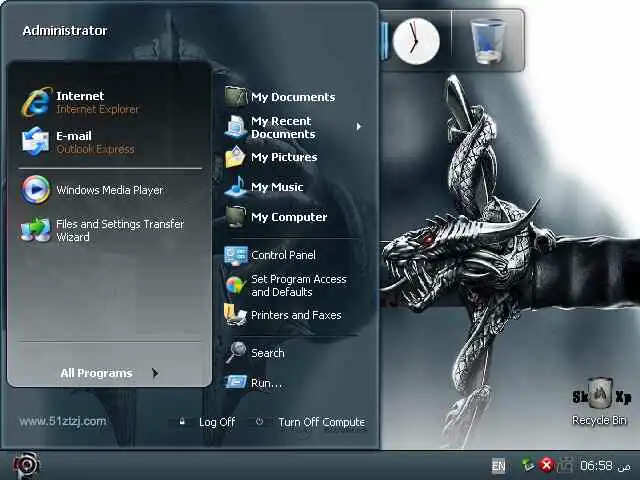Screen dimensions: 640x480
Task: Click the Recycle Bin desktop label text
Action: (x=599, y=420)
